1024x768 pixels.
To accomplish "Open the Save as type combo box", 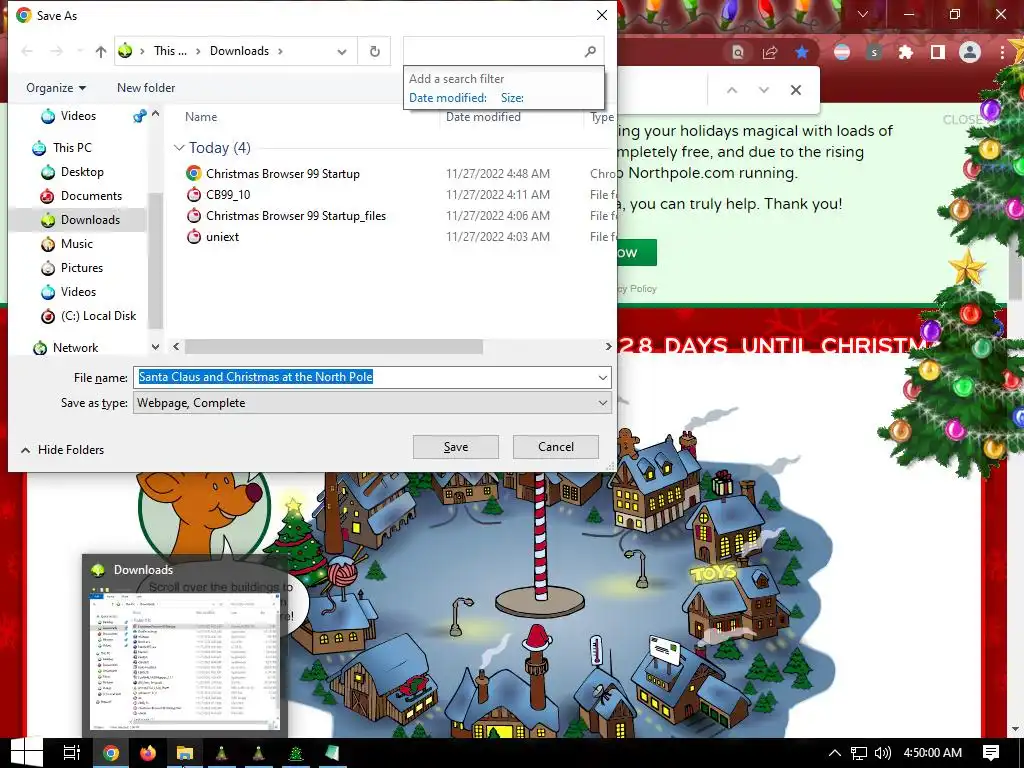I will pos(372,403).
